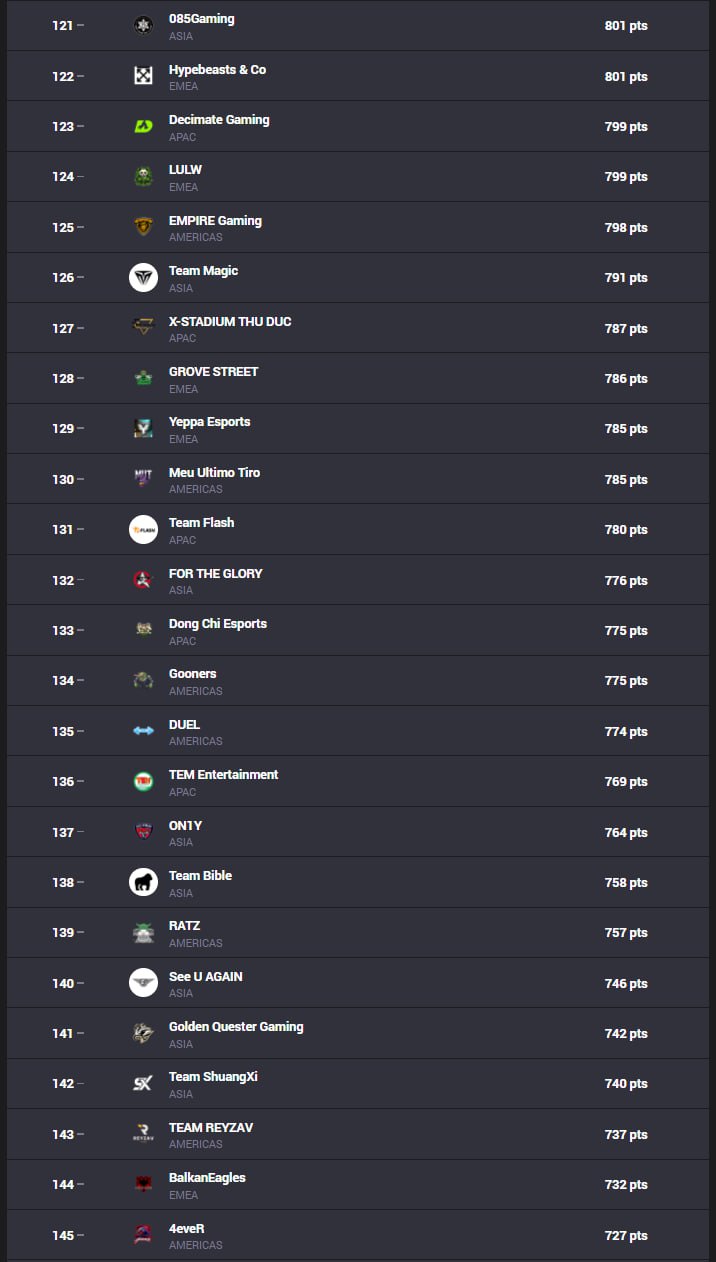Select BalkanEagles' 732 pts score

click(x=626, y=1185)
